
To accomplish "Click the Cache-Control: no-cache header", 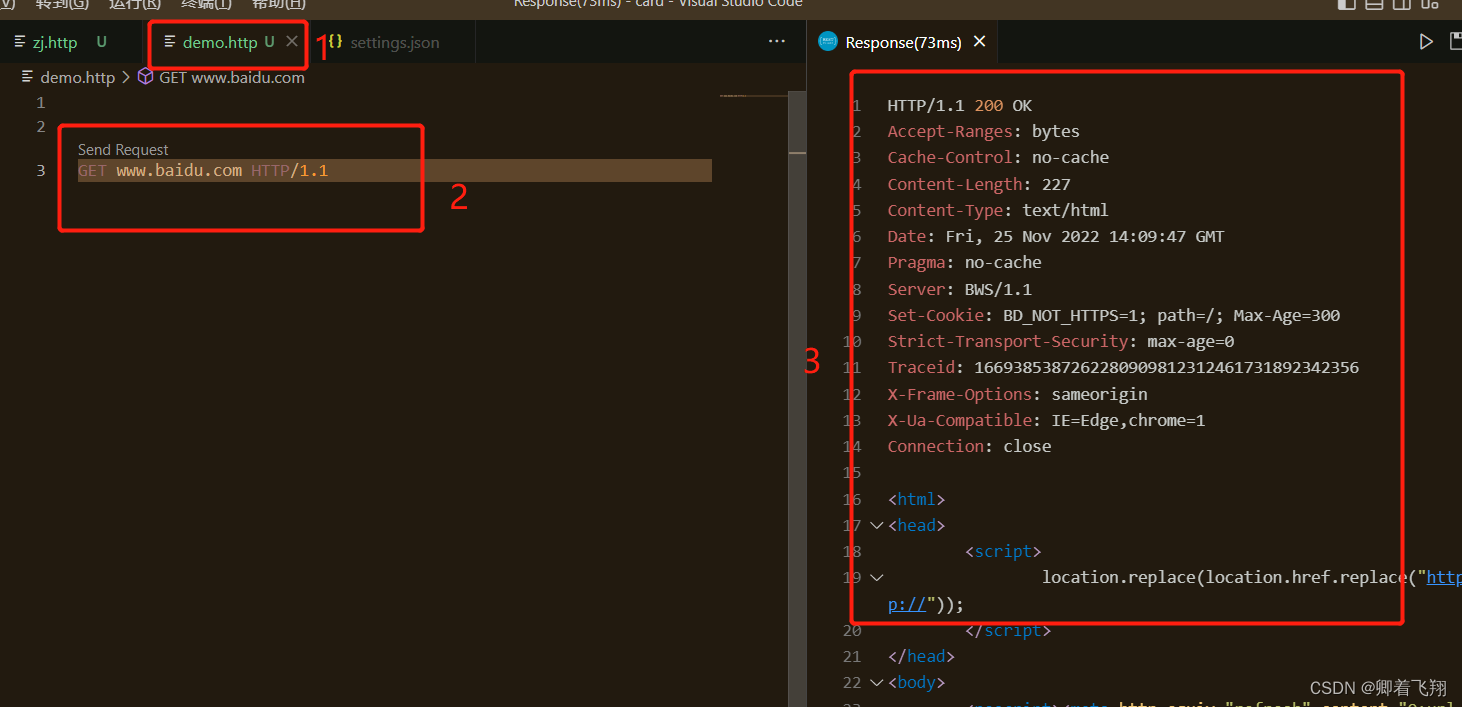I will [x=998, y=157].
